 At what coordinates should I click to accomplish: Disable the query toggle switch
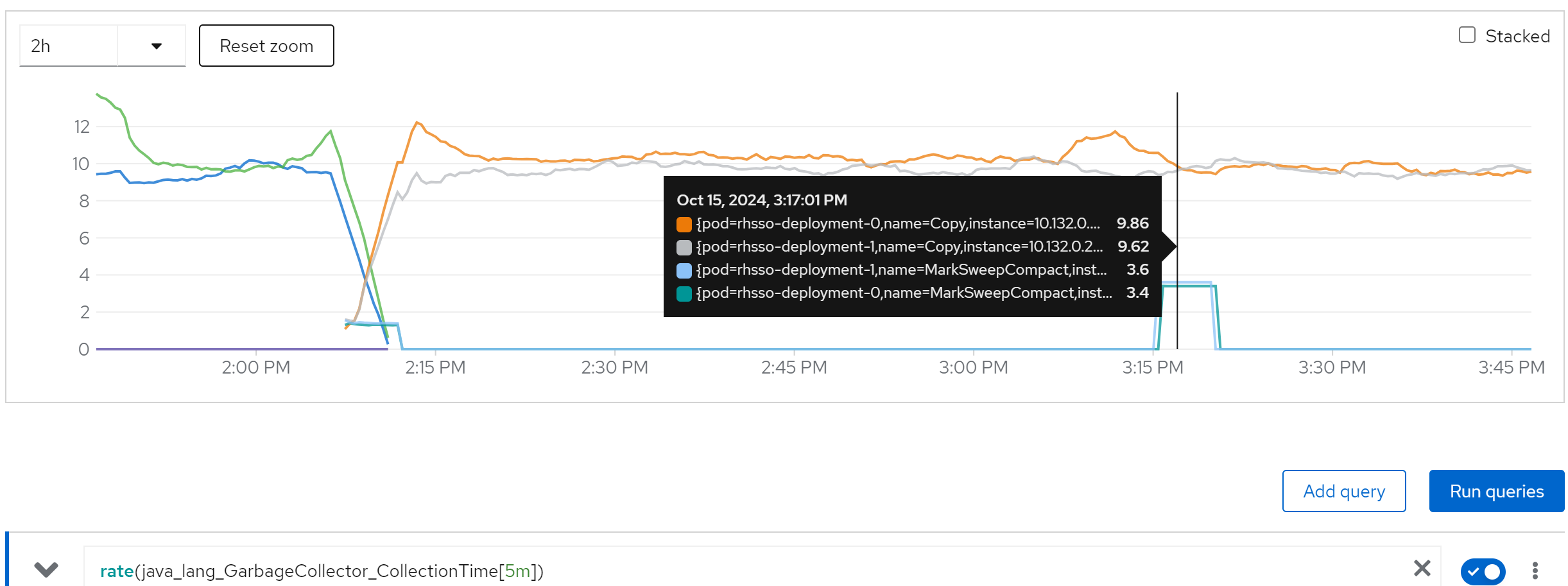click(1483, 571)
